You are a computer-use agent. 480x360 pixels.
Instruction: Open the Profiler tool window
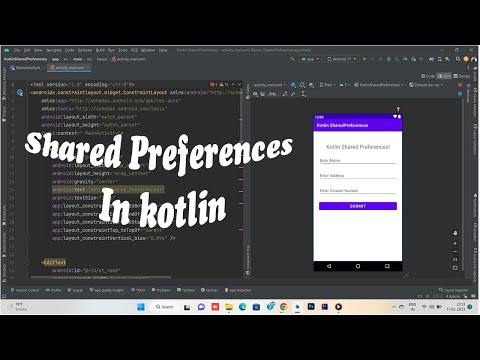point(54,290)
